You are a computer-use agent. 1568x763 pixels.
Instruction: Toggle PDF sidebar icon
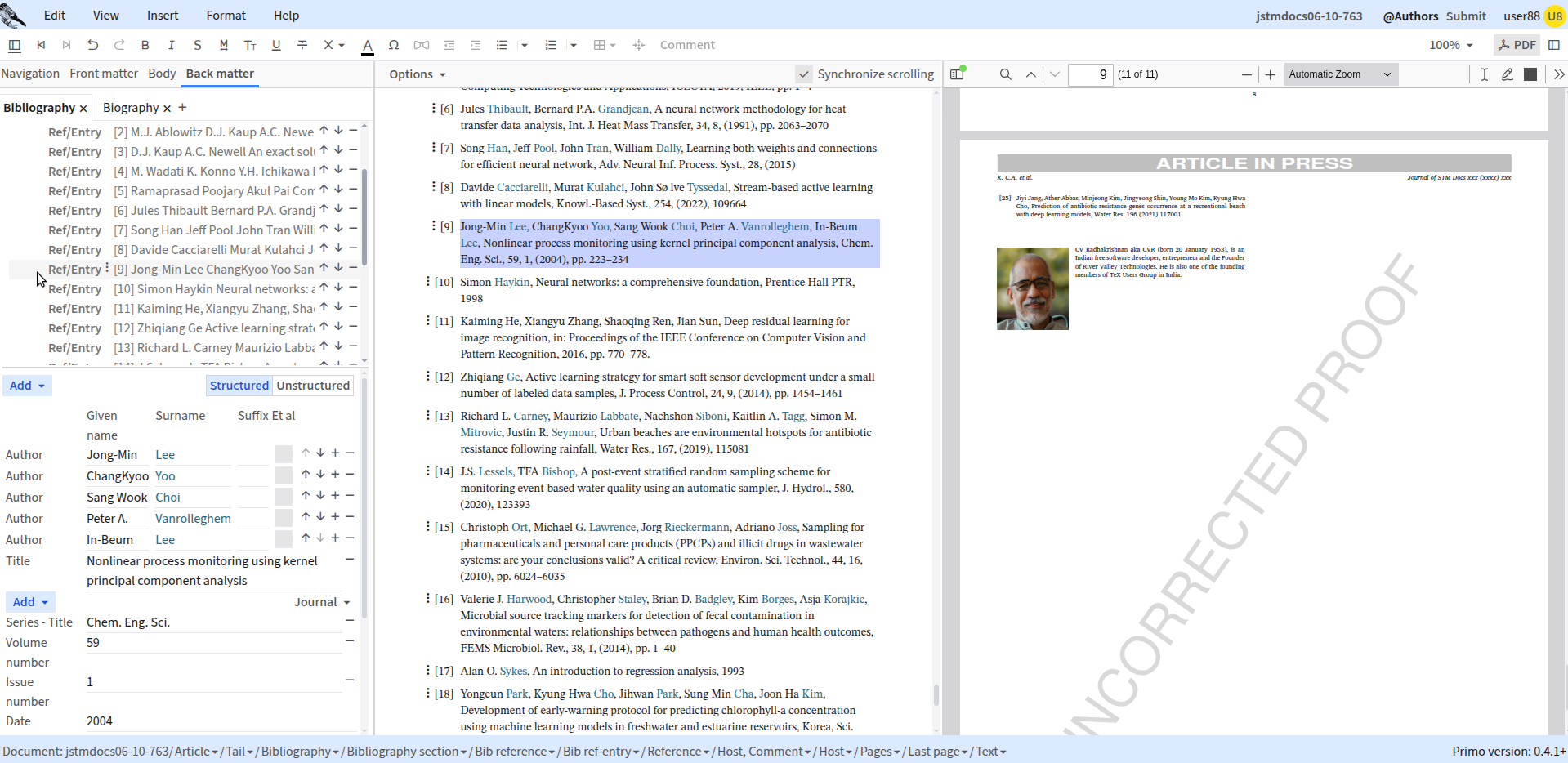coord(958,74)
